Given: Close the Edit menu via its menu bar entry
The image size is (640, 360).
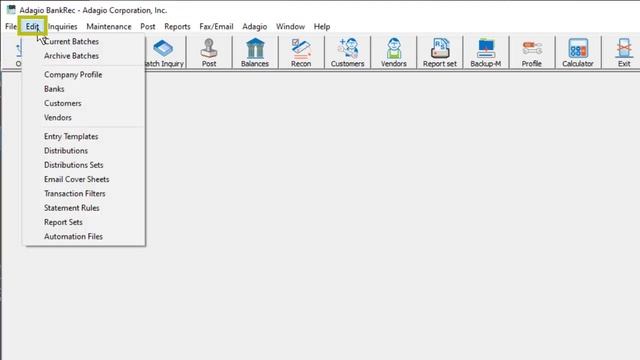Looking at the screenshot, I should 32,27.
